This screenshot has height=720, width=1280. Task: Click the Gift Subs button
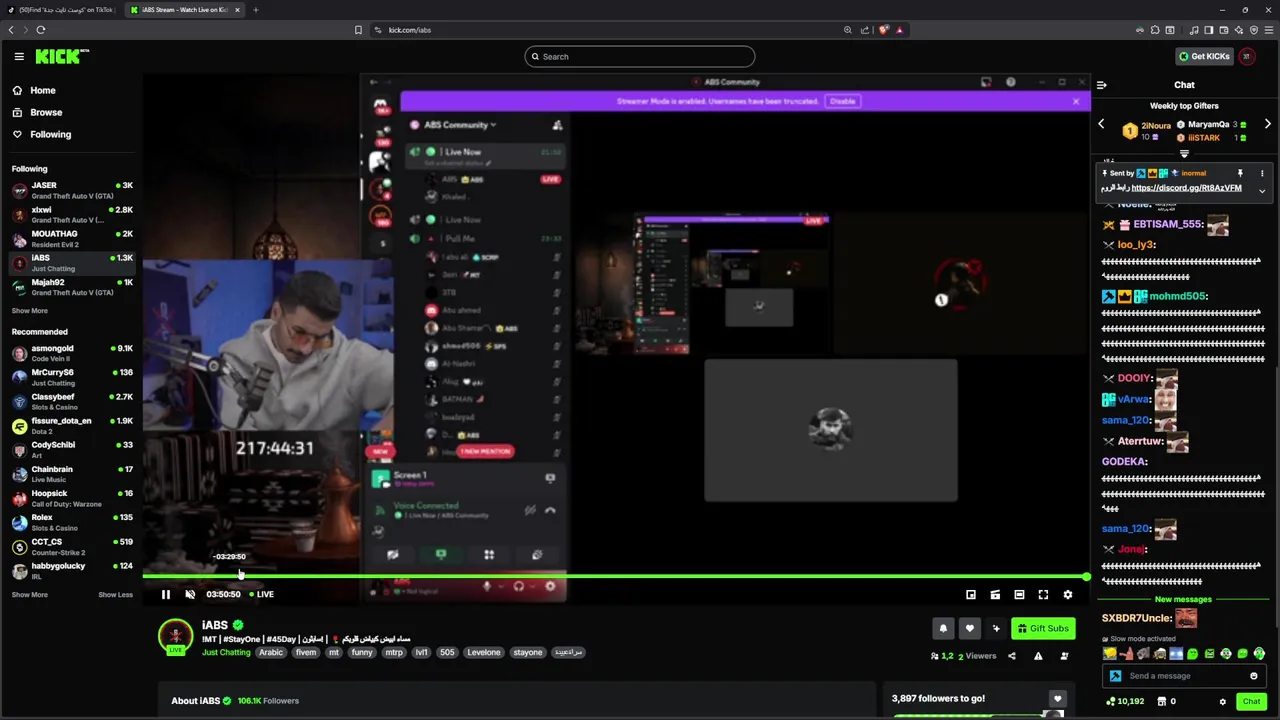click(1043, 628)
